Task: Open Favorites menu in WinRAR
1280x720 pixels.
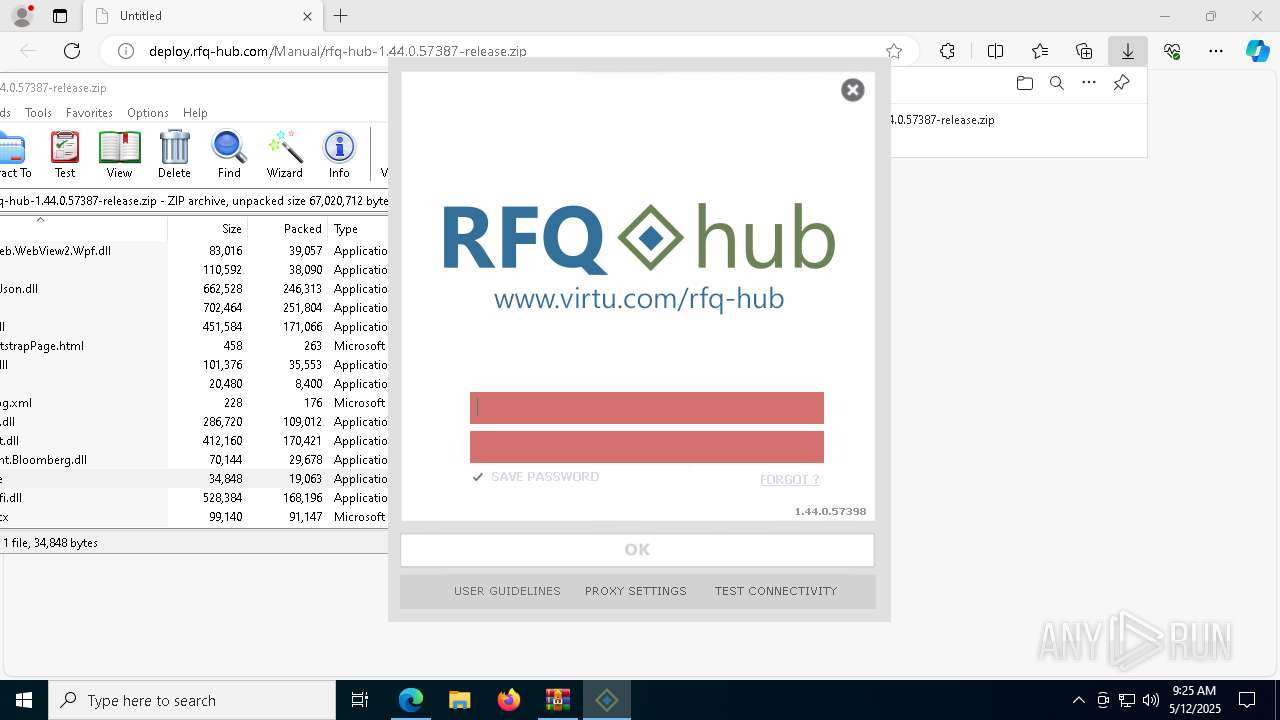Action: (x=89, y=113)
